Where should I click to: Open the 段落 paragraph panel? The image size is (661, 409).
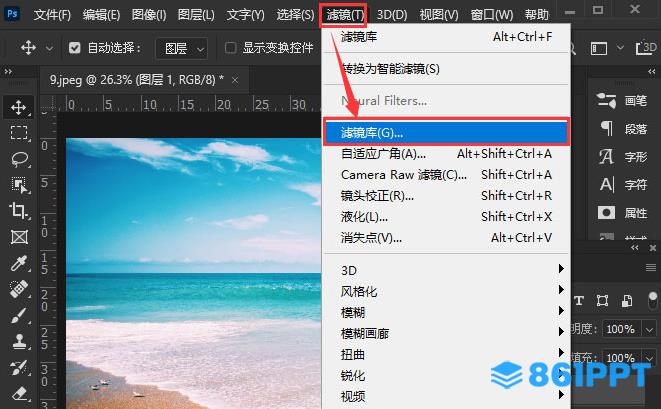click(x=622, y=128)
